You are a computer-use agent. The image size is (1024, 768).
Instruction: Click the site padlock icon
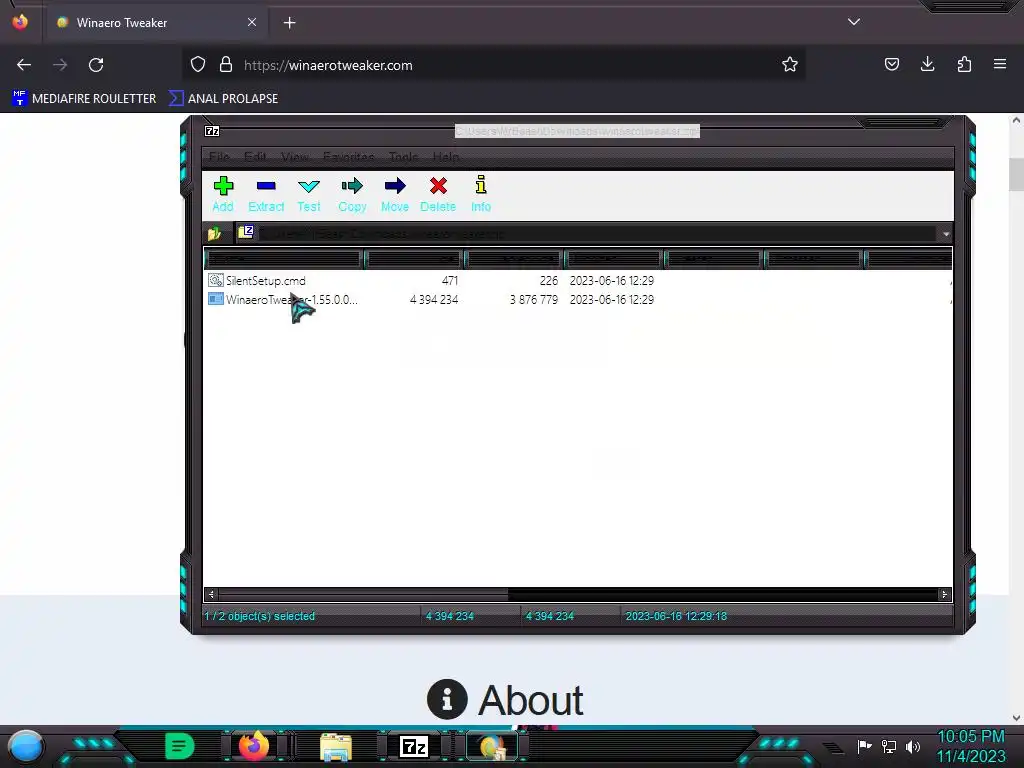coord(226,65)
